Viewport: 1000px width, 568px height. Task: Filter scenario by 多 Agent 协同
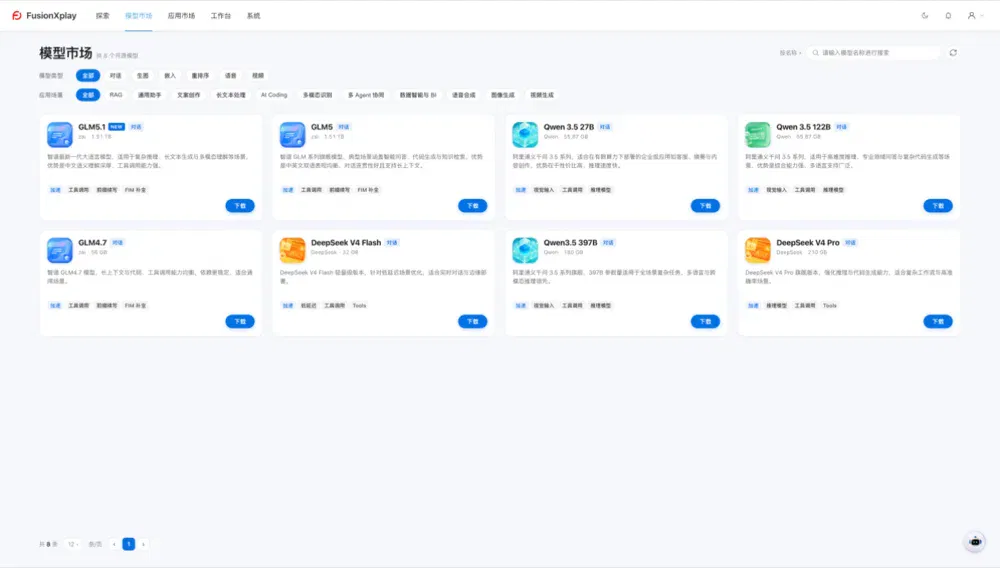point(365,95)
